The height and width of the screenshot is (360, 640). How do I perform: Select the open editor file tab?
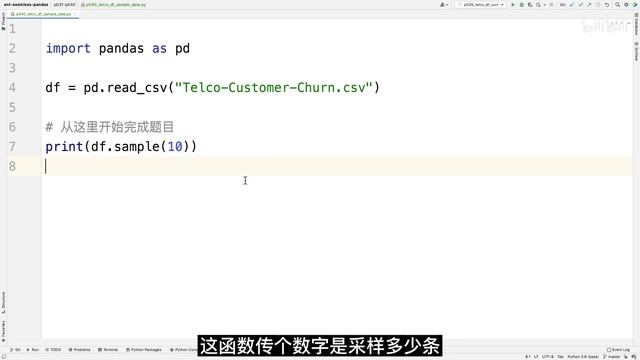(x=43, y=14)
